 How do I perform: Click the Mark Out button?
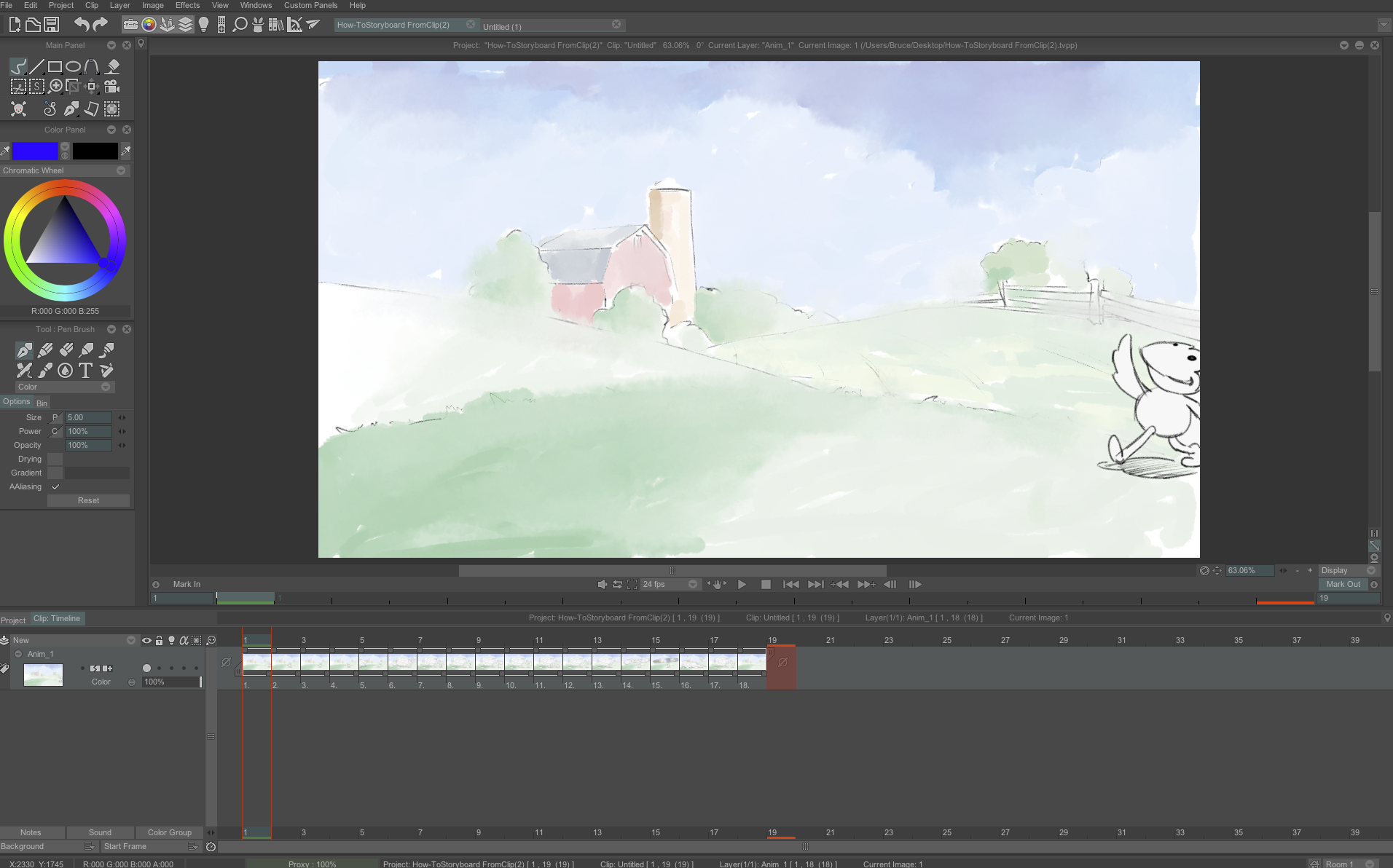(x=1343, y=585)
